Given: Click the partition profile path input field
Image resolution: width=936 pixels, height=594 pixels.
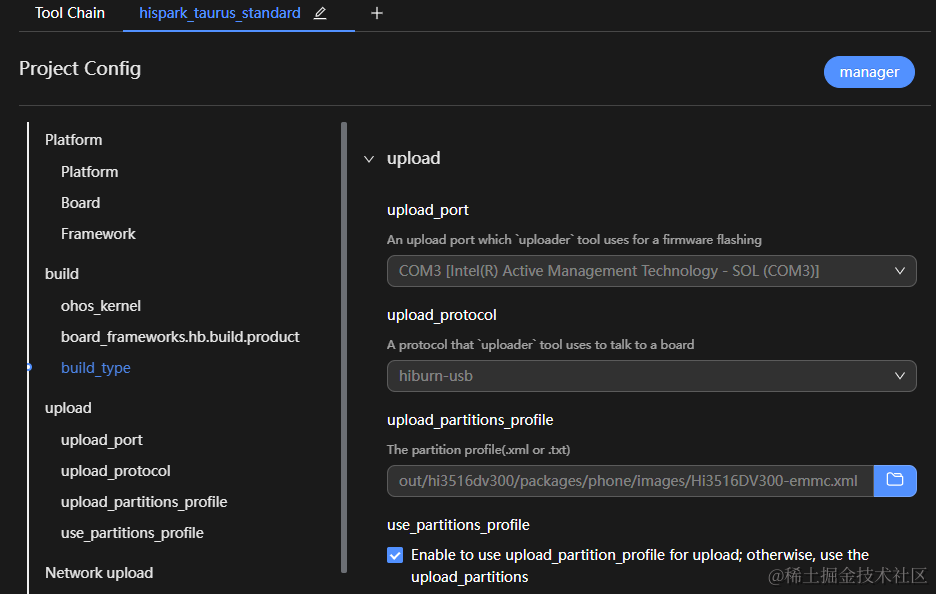Looking at the screenshot, I should click(629, 481).
